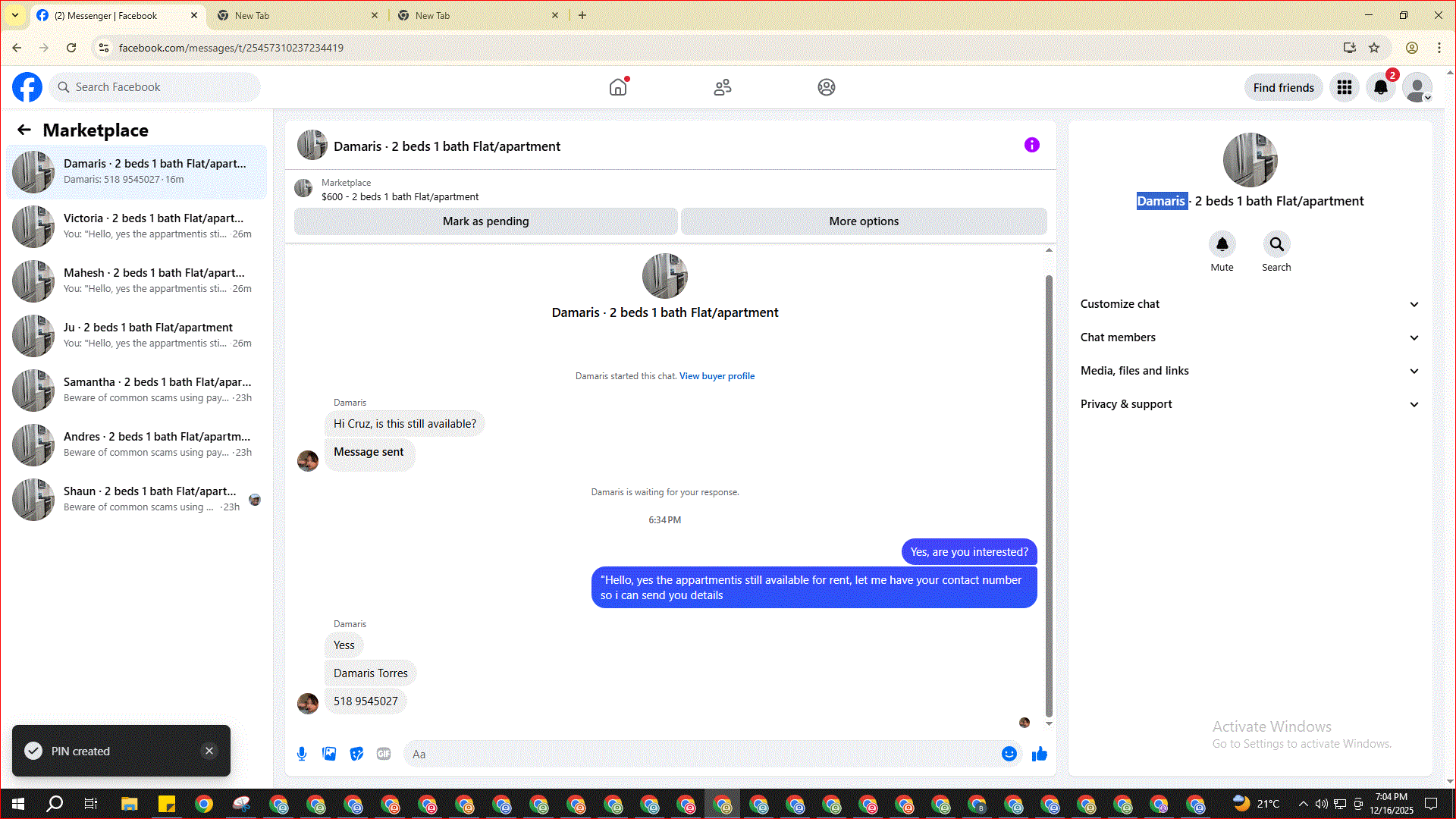Open the Windows notification center icon
1456x819 pixels.
[x=1431, y=804]
